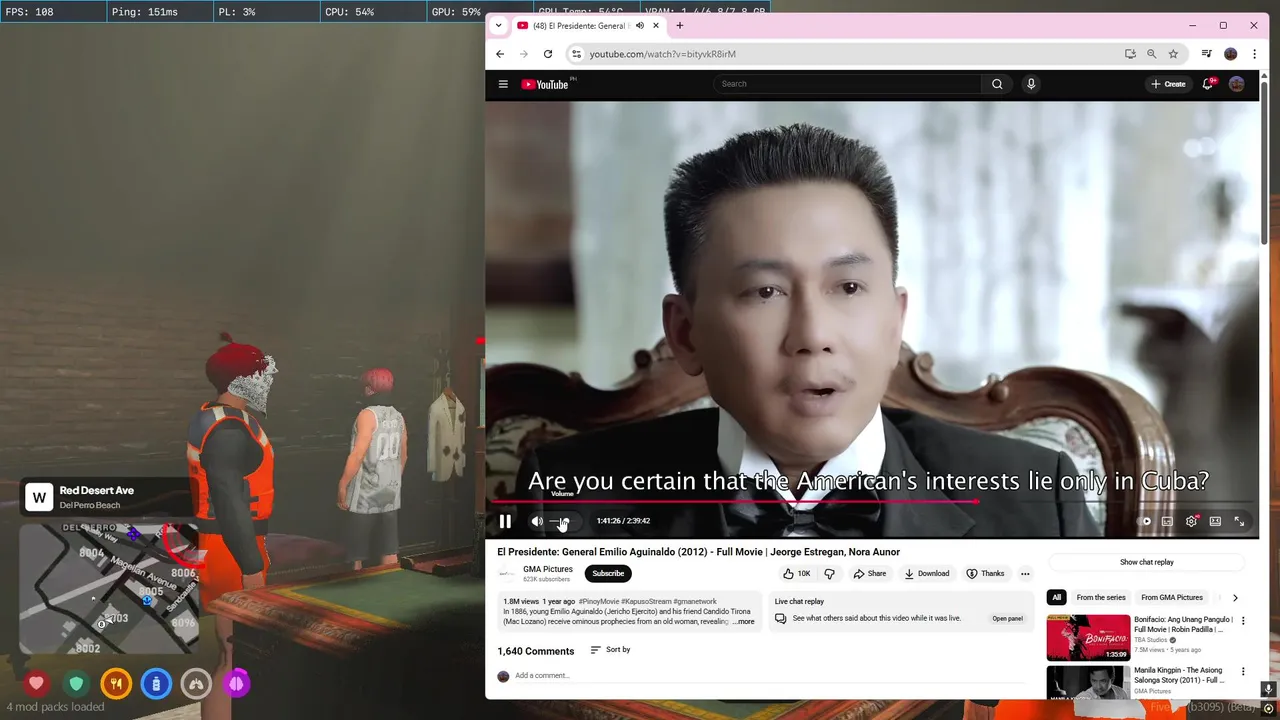Go to the YouTube home logo
The image size is (1280, 720).
(545, 84)
